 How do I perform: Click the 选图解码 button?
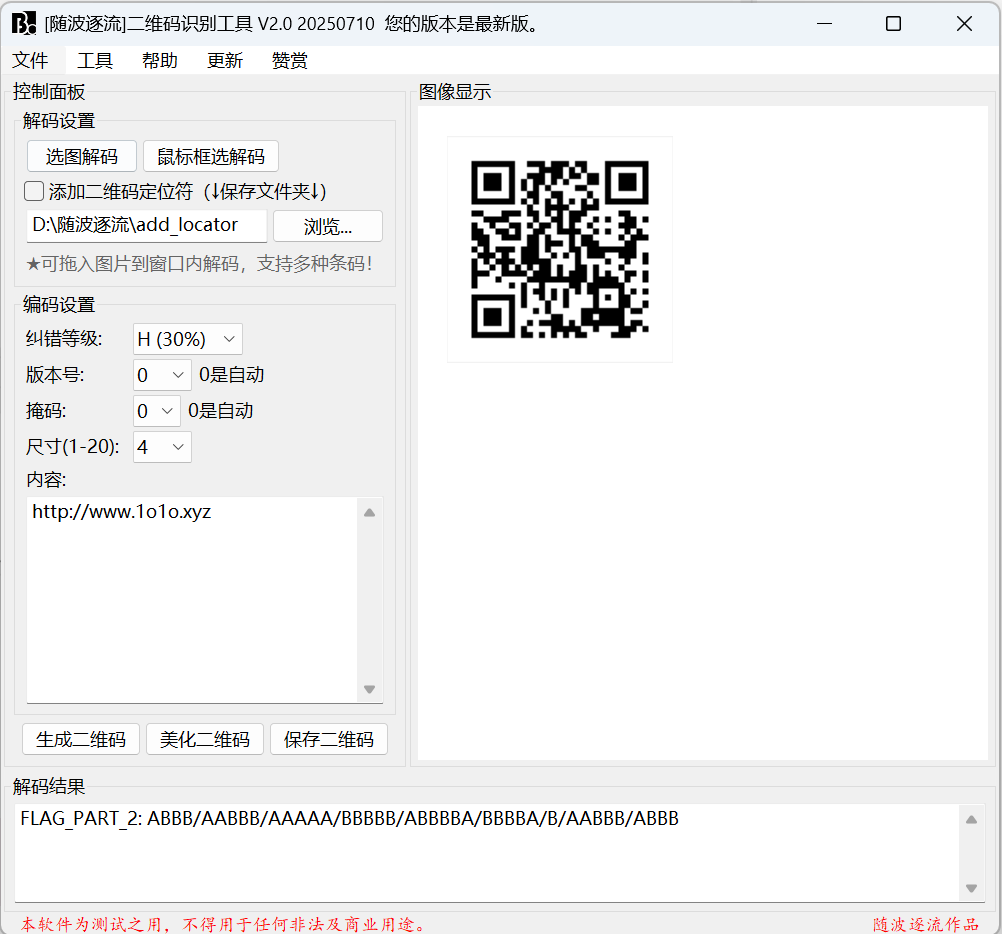[x=81, y=157]
